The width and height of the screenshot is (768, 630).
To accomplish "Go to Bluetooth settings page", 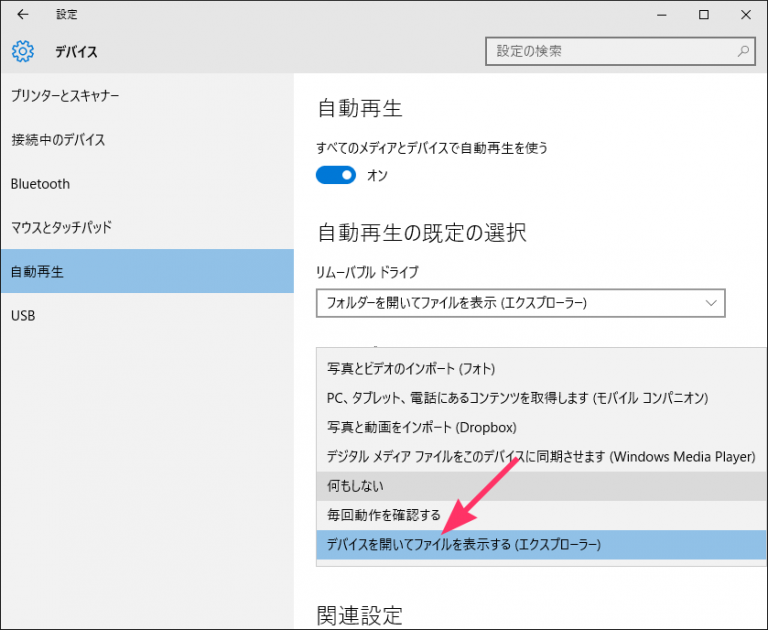I will [41, 184].
